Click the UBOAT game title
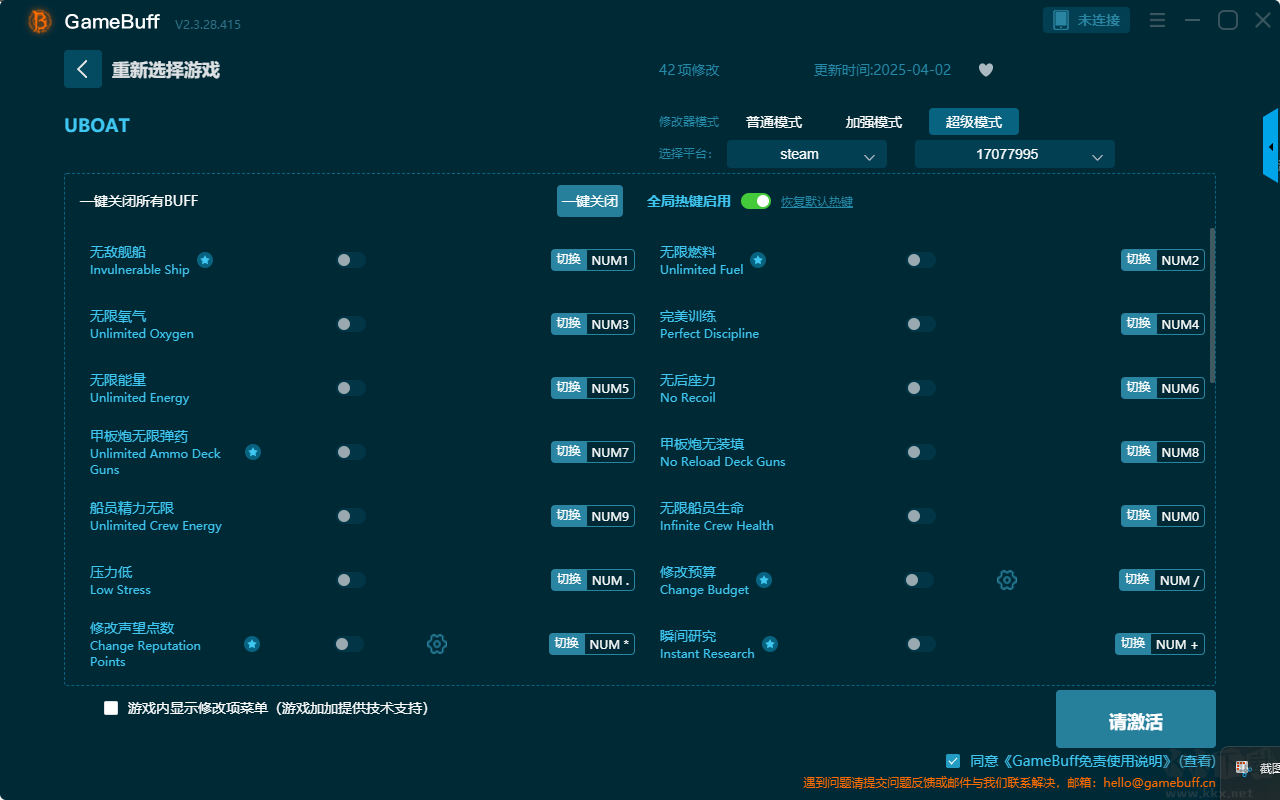This screenshot has width=1280, height=800. click(x=97, y=126)
